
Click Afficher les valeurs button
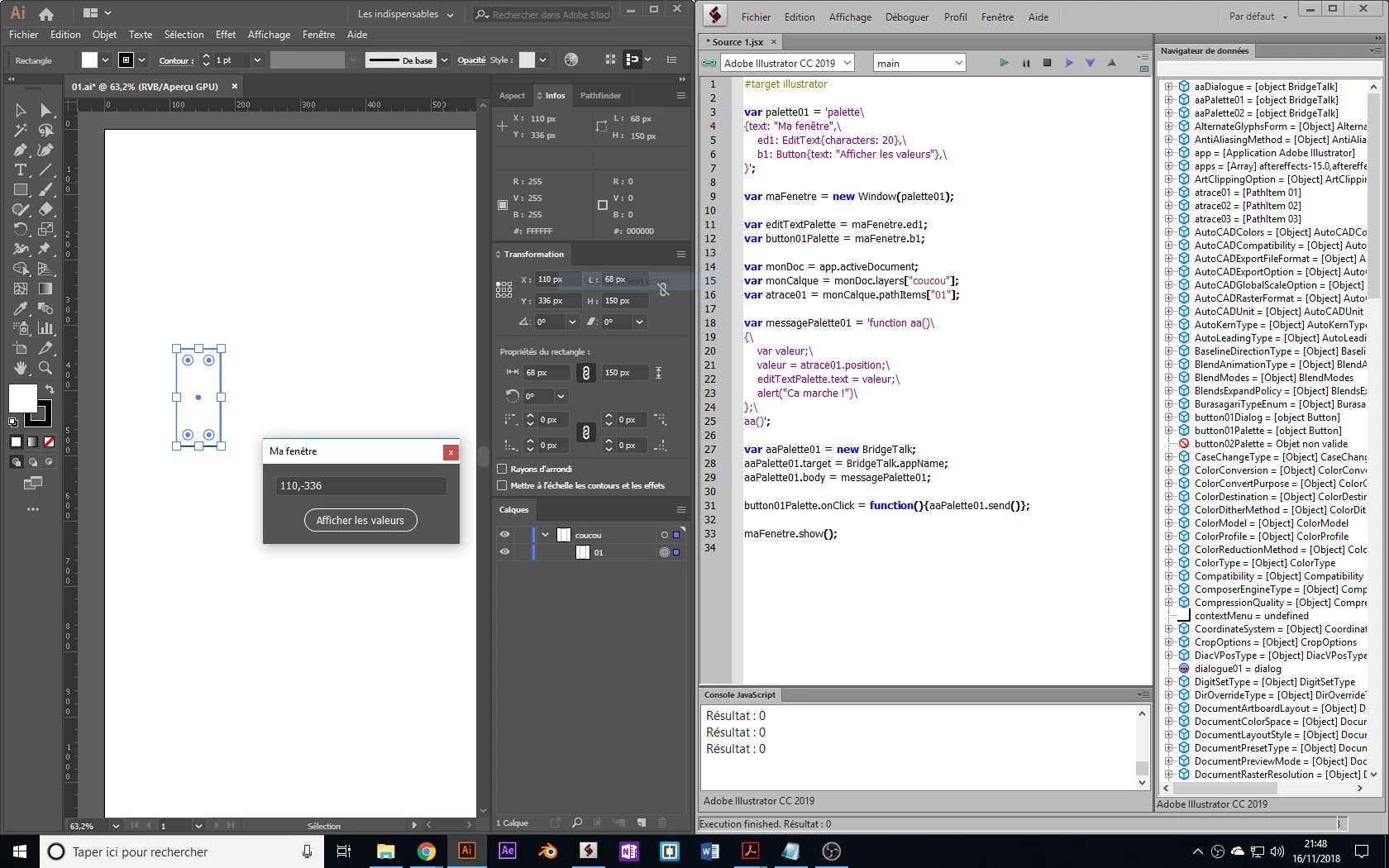coord(360,520)
